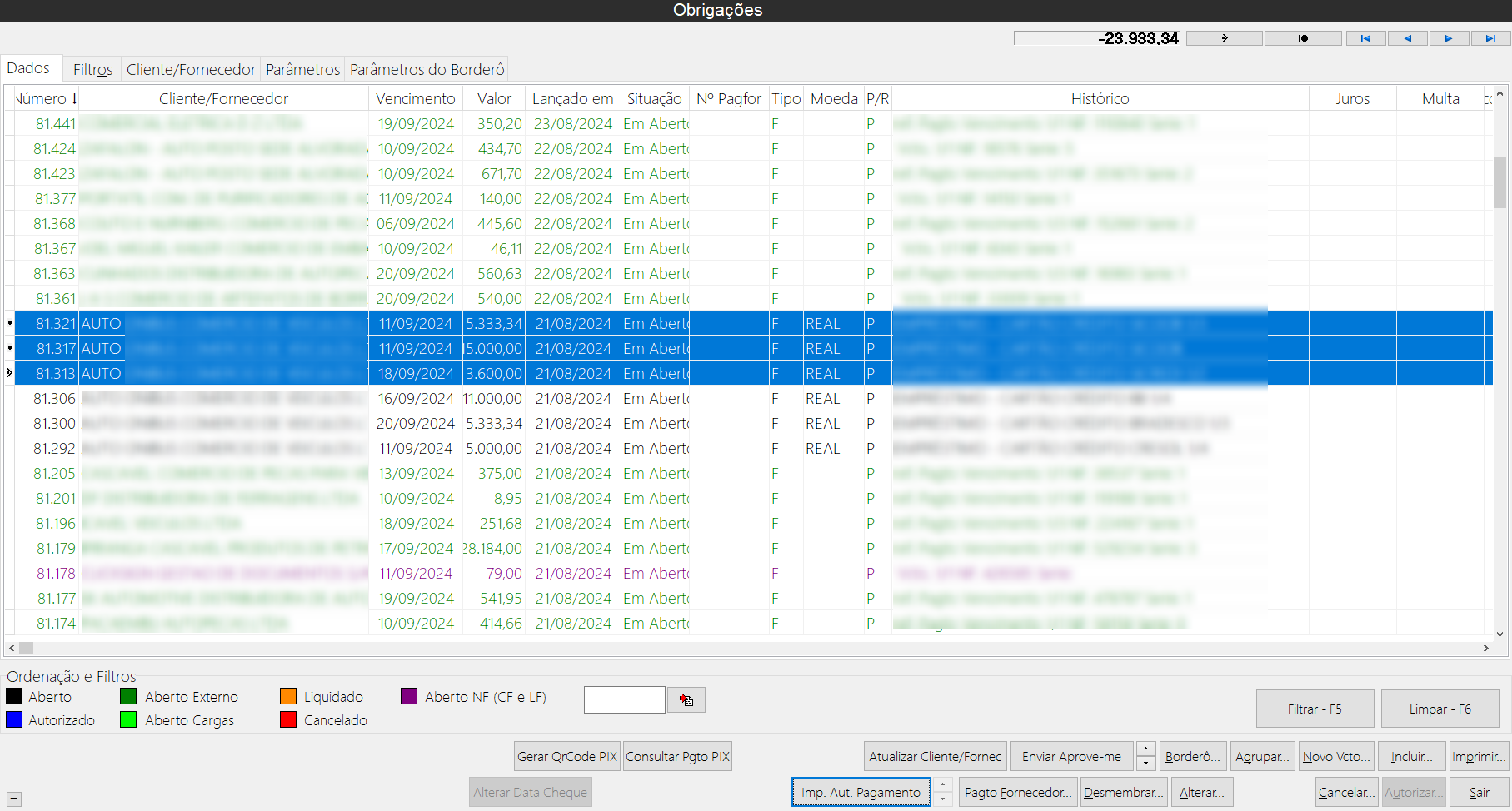Image resolution: width=1512 pixels, height=811 pixels.
Task: Click the Desmembrar... button
Action: (1123, 792)
